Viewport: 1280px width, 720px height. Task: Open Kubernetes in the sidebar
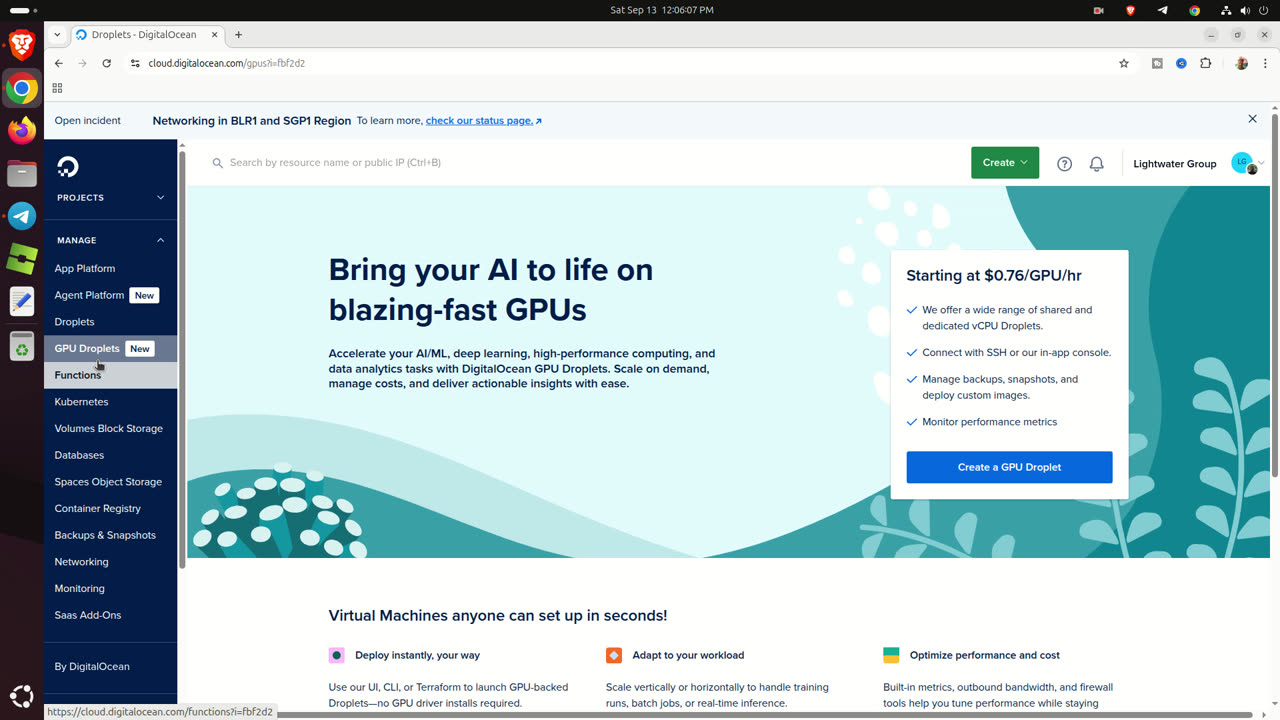click(x=81, y=402)
